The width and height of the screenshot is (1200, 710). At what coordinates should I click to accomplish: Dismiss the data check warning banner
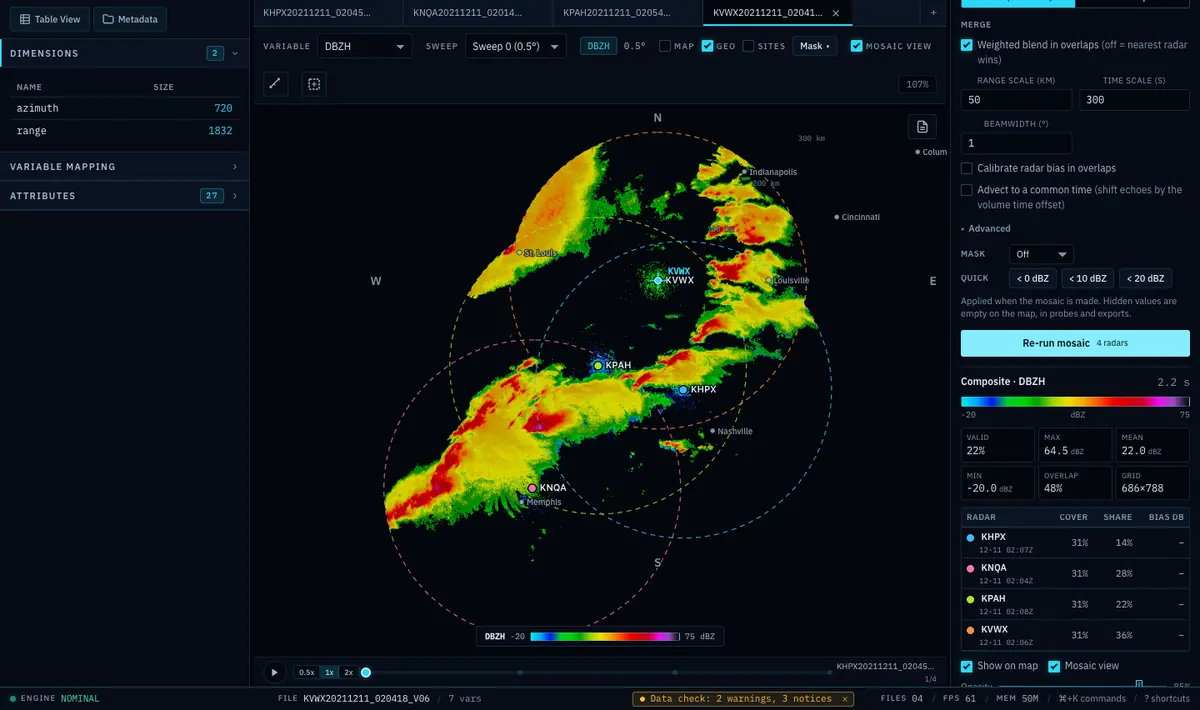844,698
